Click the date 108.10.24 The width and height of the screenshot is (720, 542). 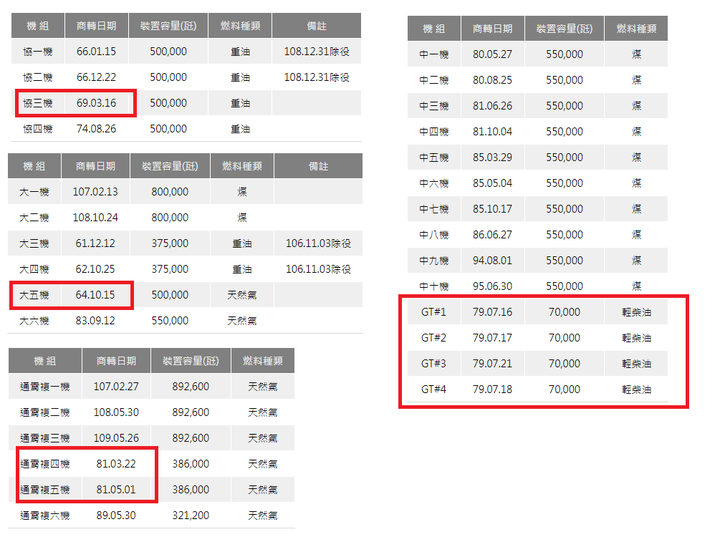tap(95, 217)
